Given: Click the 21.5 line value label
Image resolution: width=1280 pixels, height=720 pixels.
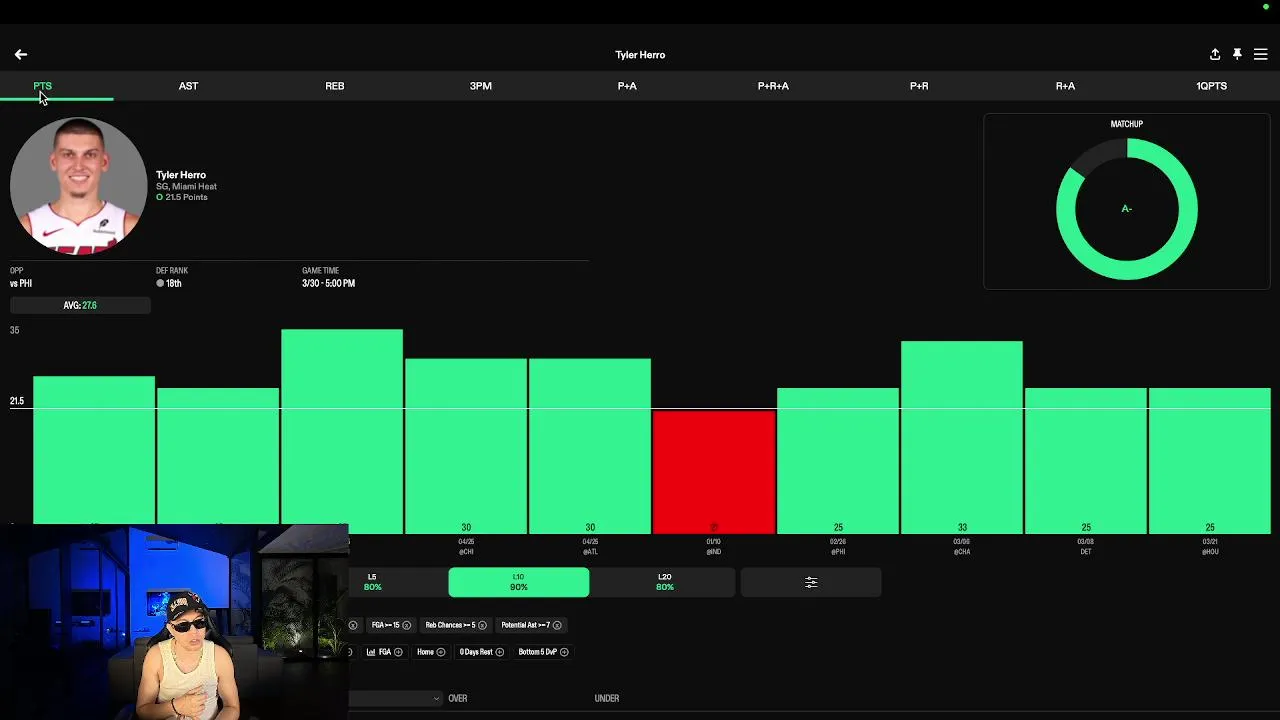Looking at the screenshot, I should pyautogui.click(x=17, y=401).
